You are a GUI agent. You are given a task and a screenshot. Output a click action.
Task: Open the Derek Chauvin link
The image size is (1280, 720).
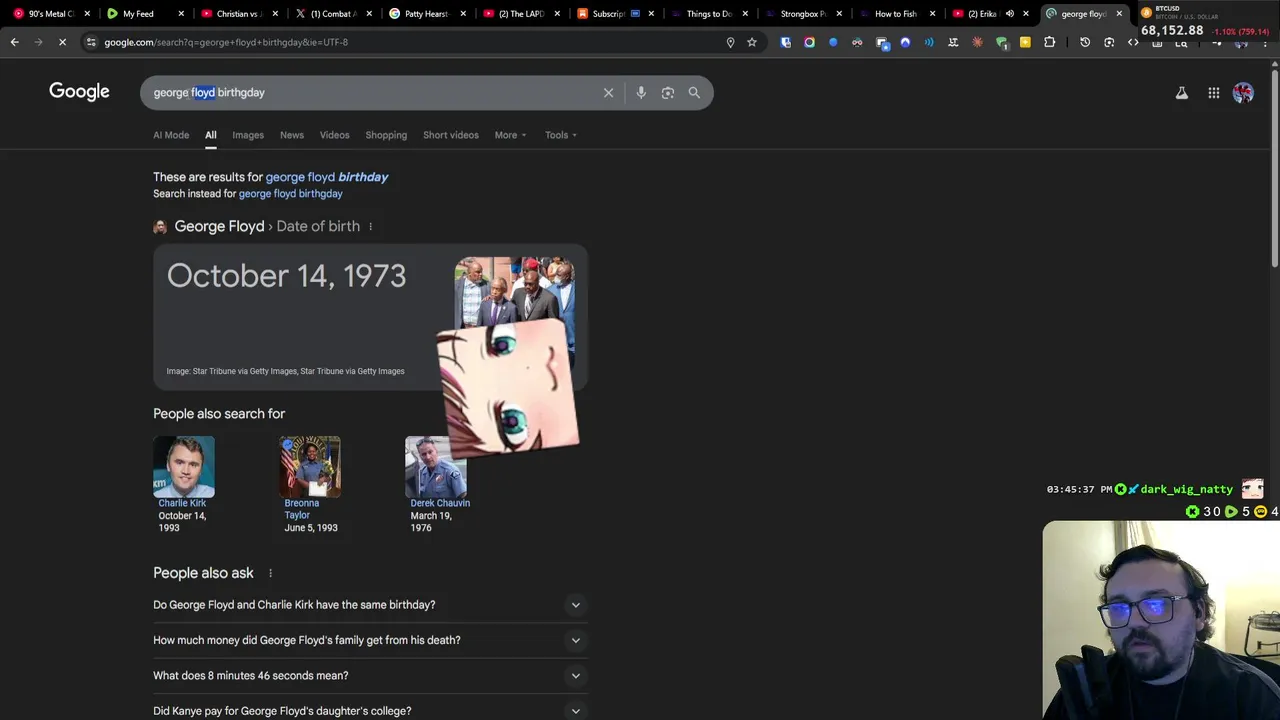point(440,503)
